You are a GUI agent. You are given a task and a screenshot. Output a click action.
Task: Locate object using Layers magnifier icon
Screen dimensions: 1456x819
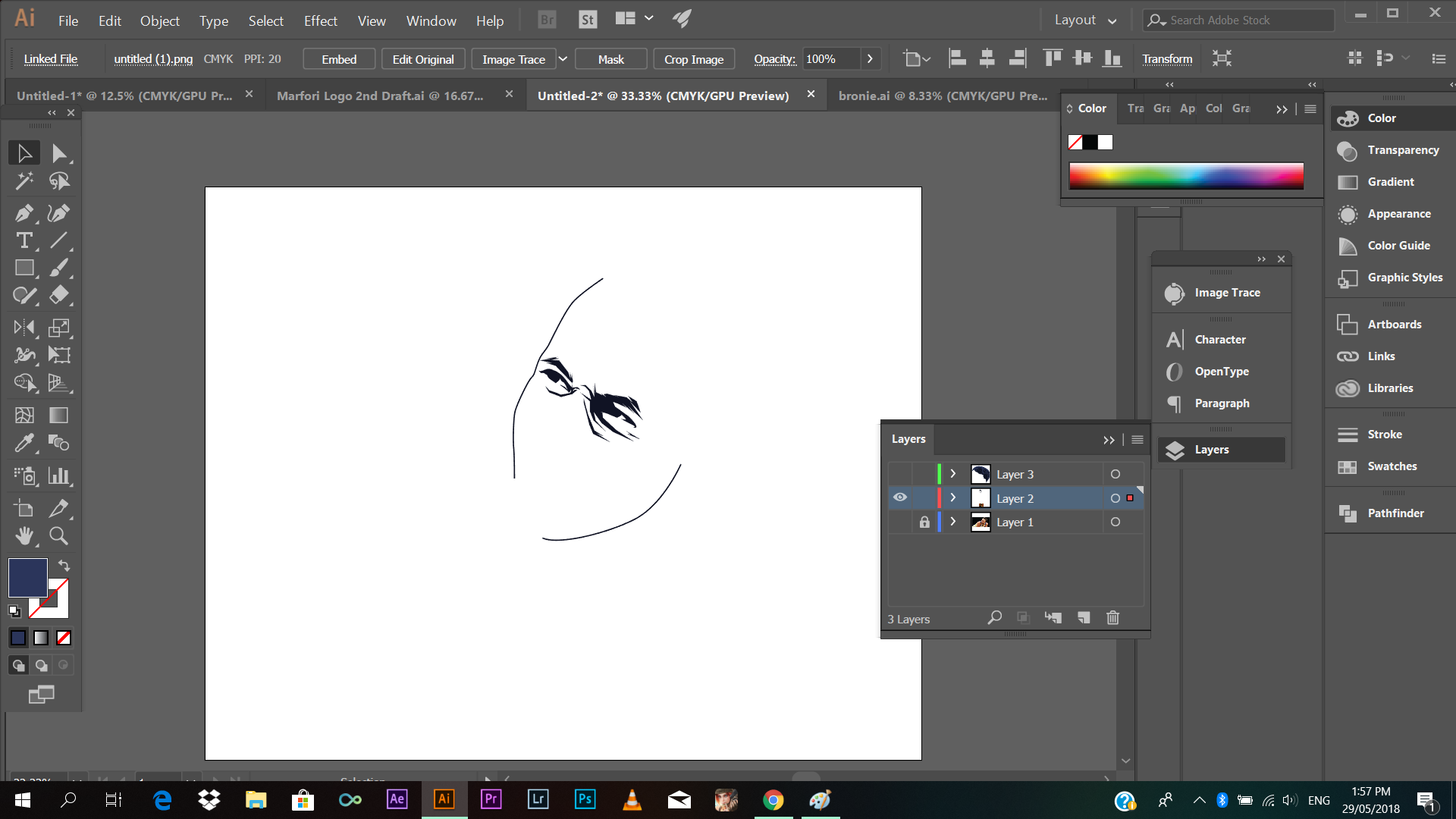point(994,618)
